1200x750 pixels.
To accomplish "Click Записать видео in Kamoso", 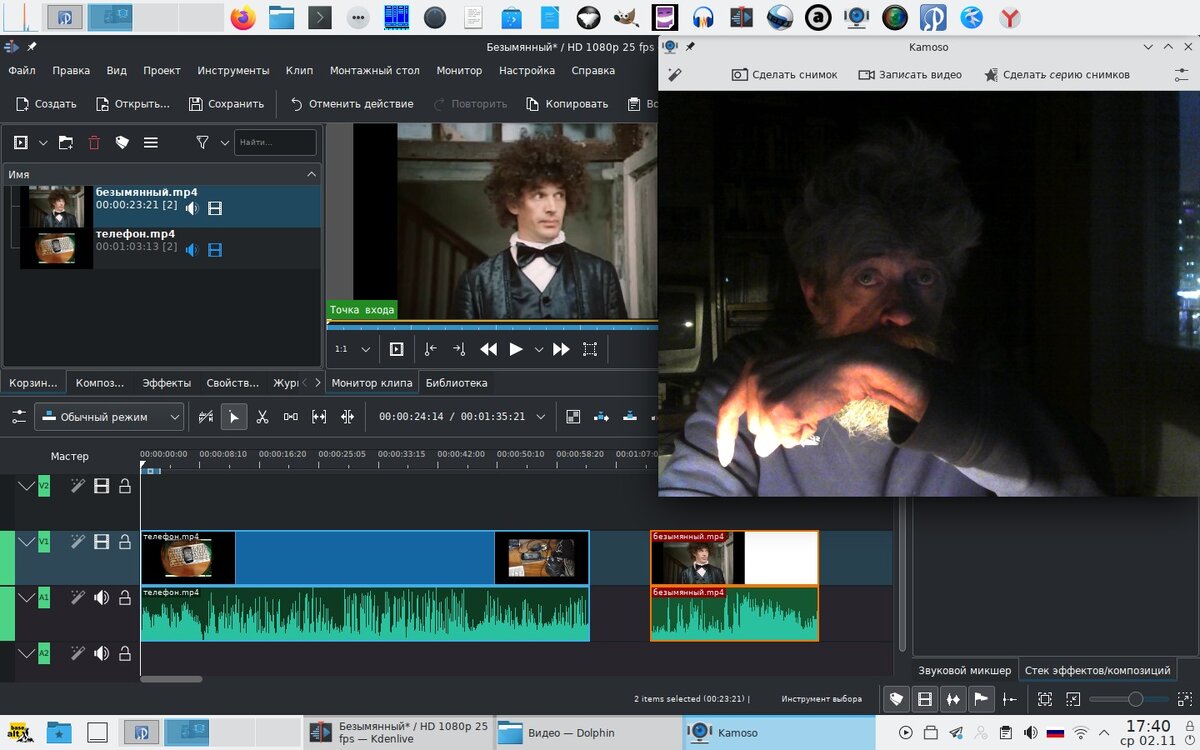I will pyautogui.click(x=910, y=75).
